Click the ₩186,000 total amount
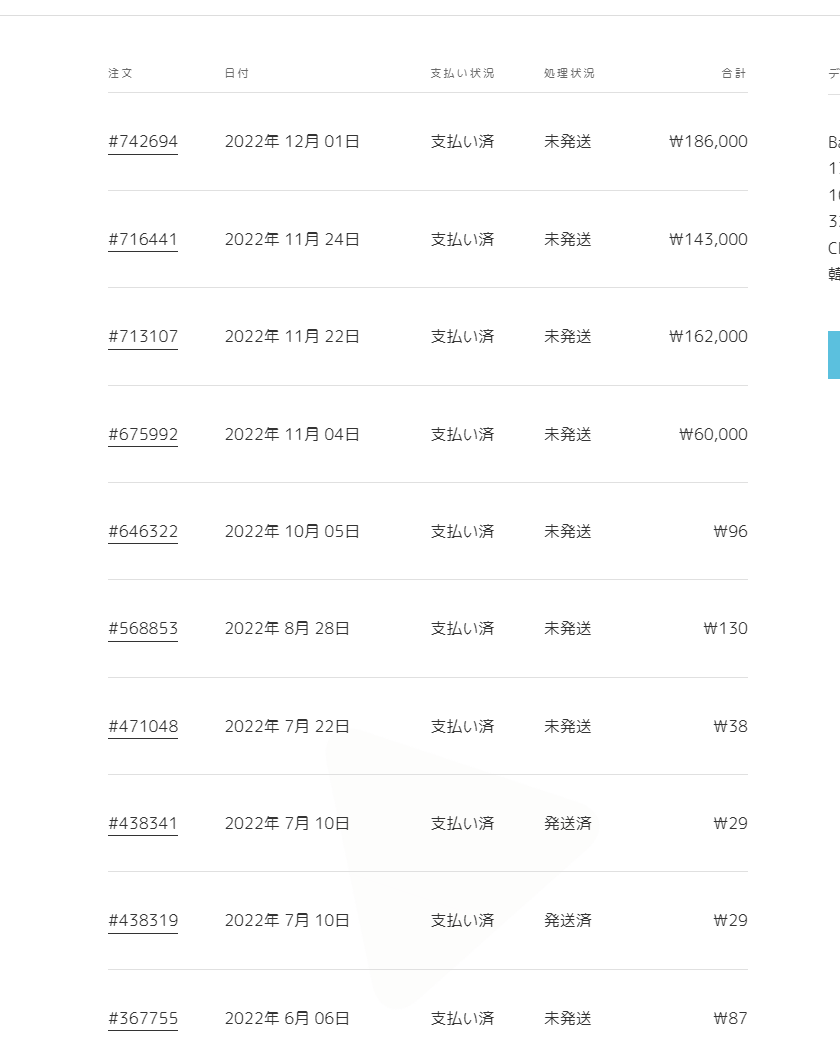The width and height of the screenshot is (840, 1054). [708, 142]
